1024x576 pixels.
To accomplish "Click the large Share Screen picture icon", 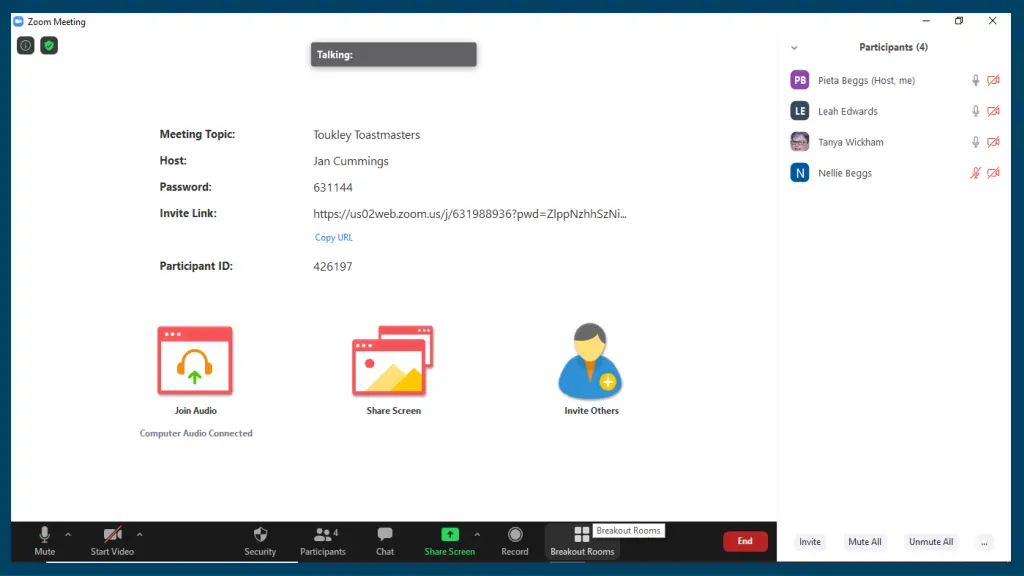I will point(392,360).
